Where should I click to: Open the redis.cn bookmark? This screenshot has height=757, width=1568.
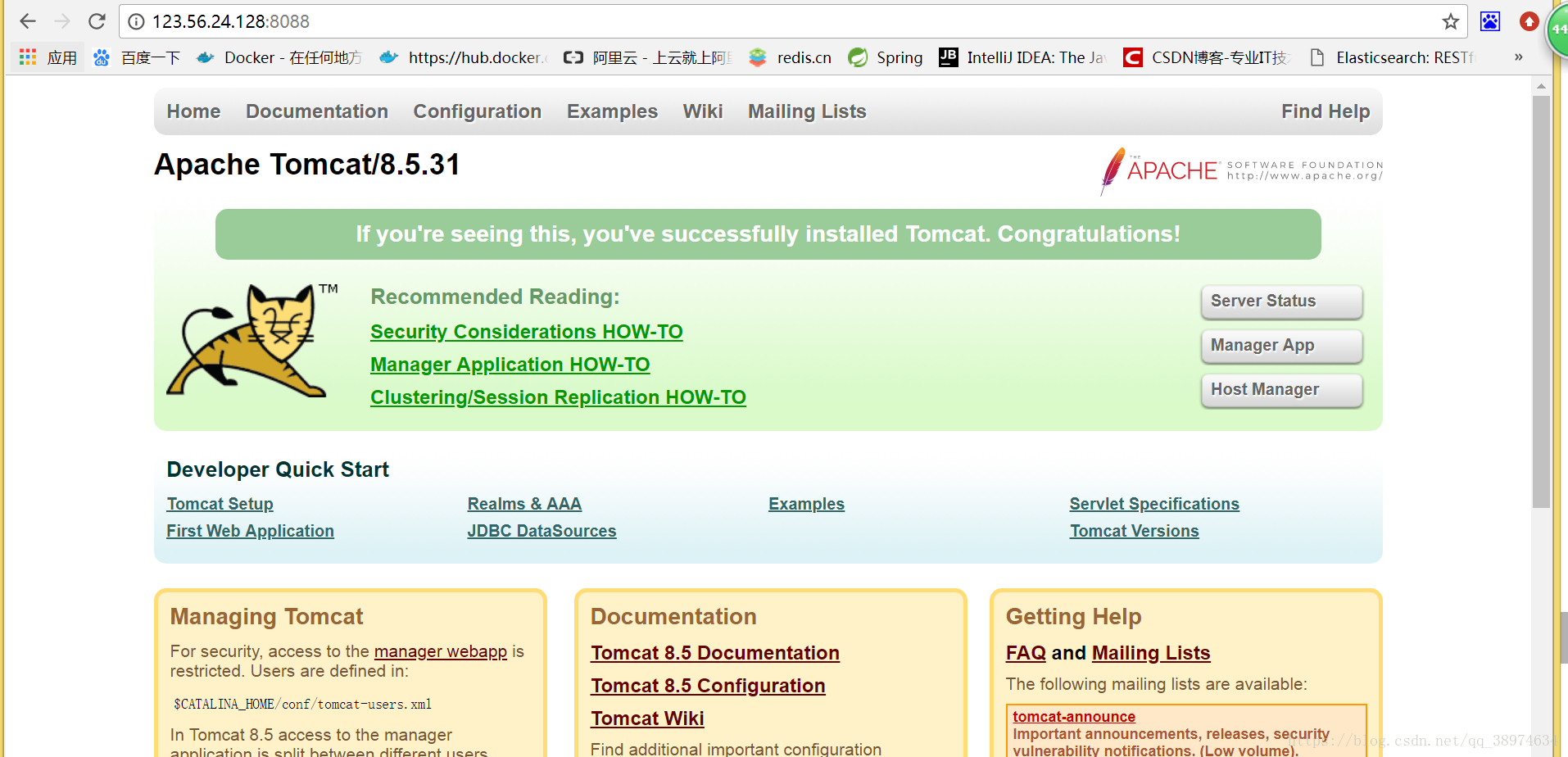(790, 57)
